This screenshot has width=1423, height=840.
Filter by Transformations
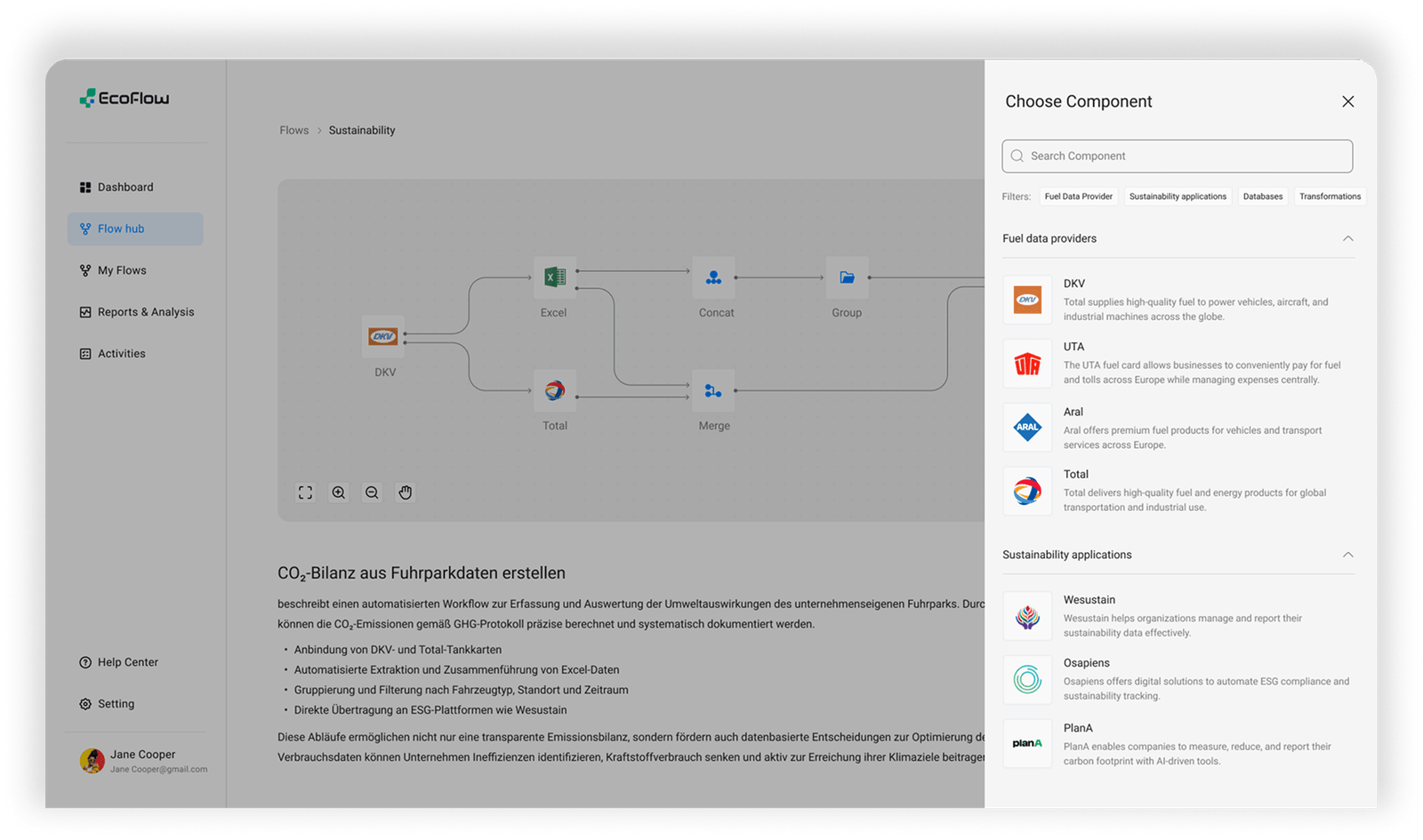click(x=1330, y=196)
